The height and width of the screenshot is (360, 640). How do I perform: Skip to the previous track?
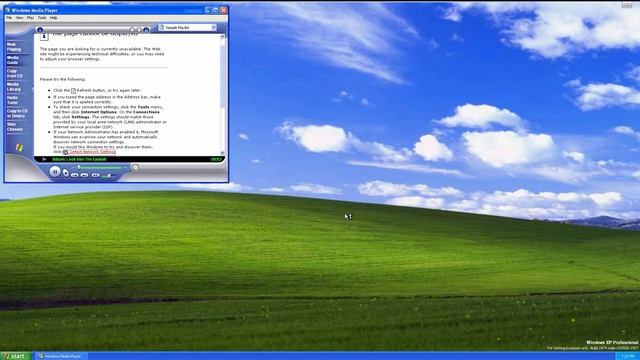(75, 175)
